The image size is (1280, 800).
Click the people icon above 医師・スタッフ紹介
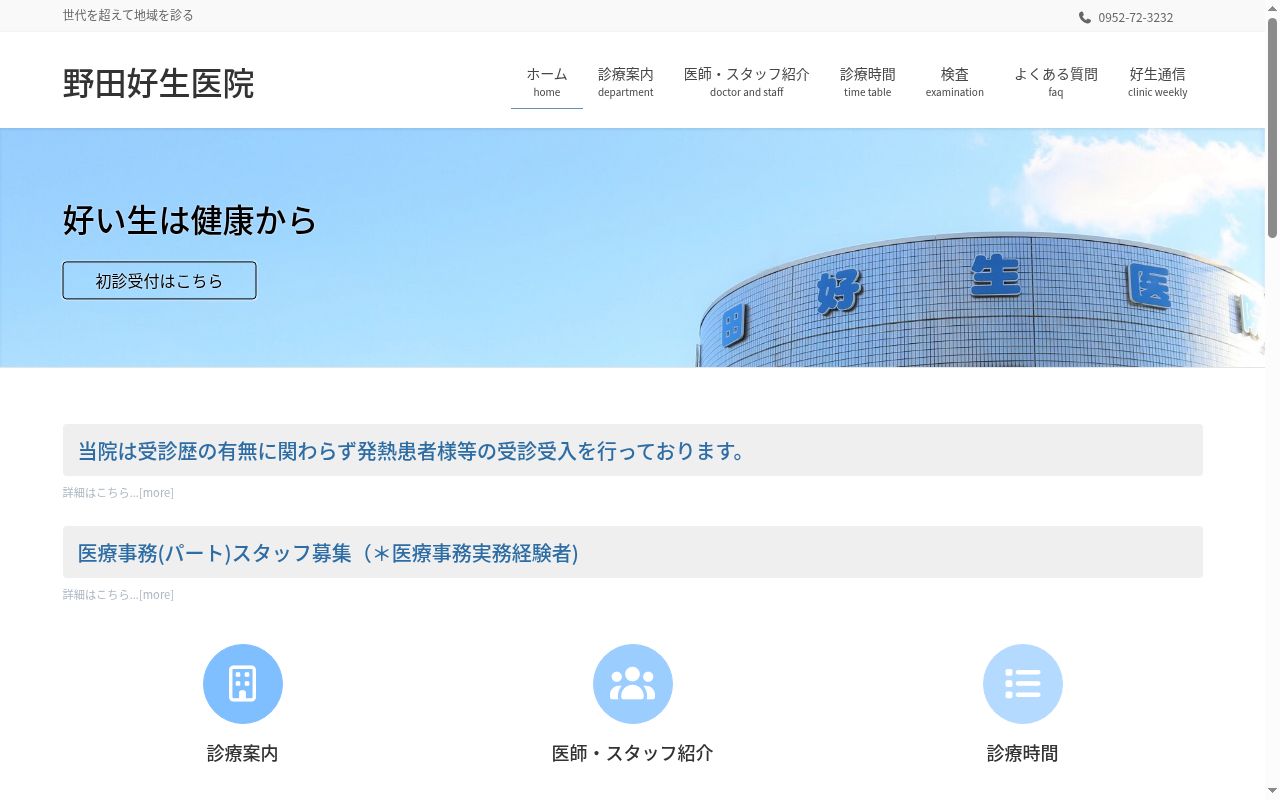click(633, 684)
